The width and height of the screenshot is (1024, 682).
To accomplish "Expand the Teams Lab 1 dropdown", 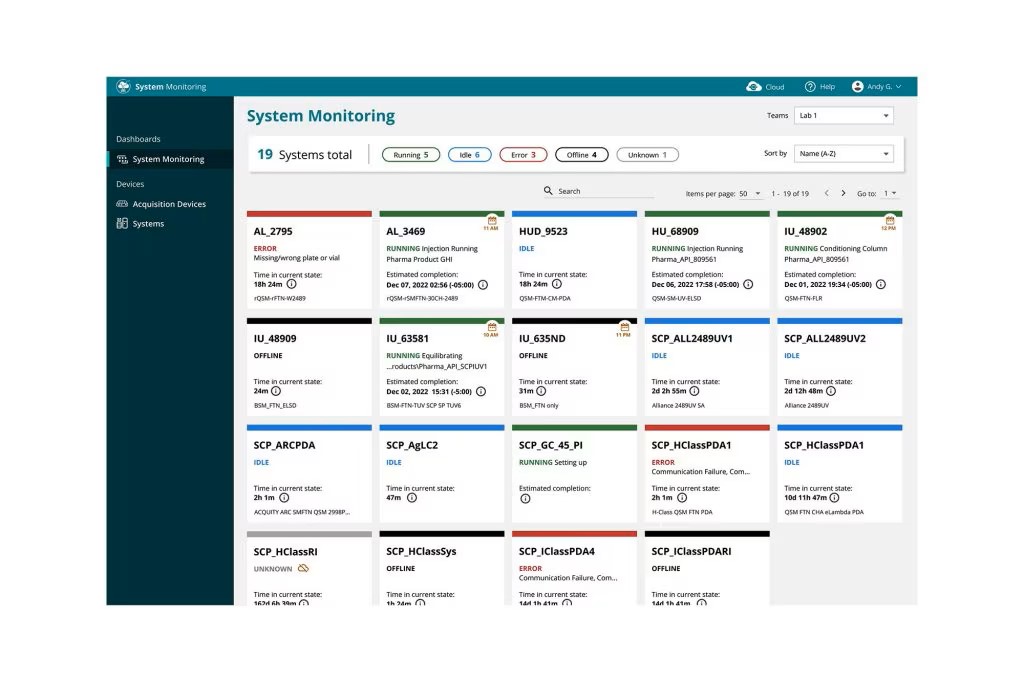I will click(844, 116).
